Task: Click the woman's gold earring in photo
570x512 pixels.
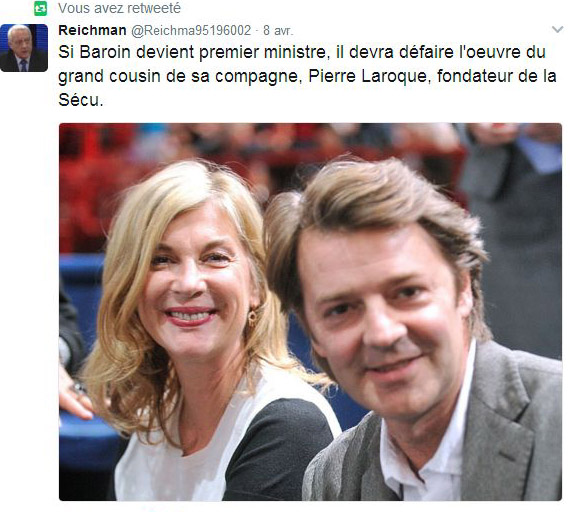Action: point(252,316)
